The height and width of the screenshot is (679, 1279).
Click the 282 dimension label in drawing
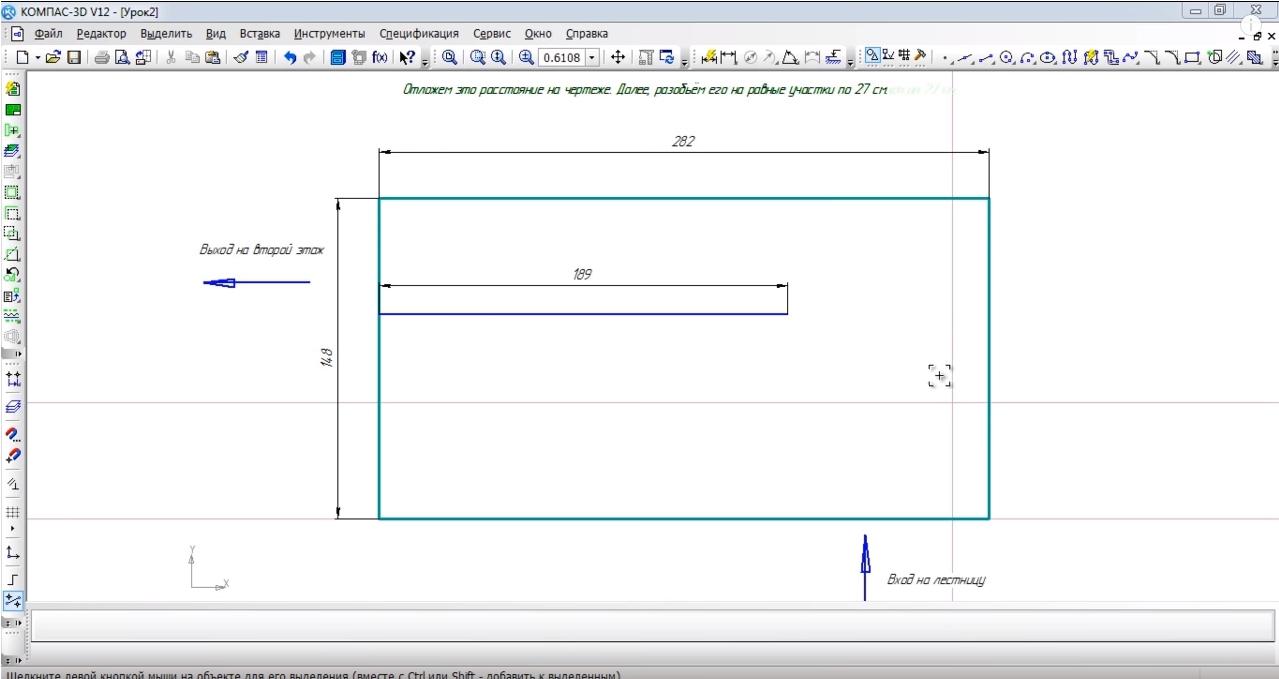pos(683,142)
